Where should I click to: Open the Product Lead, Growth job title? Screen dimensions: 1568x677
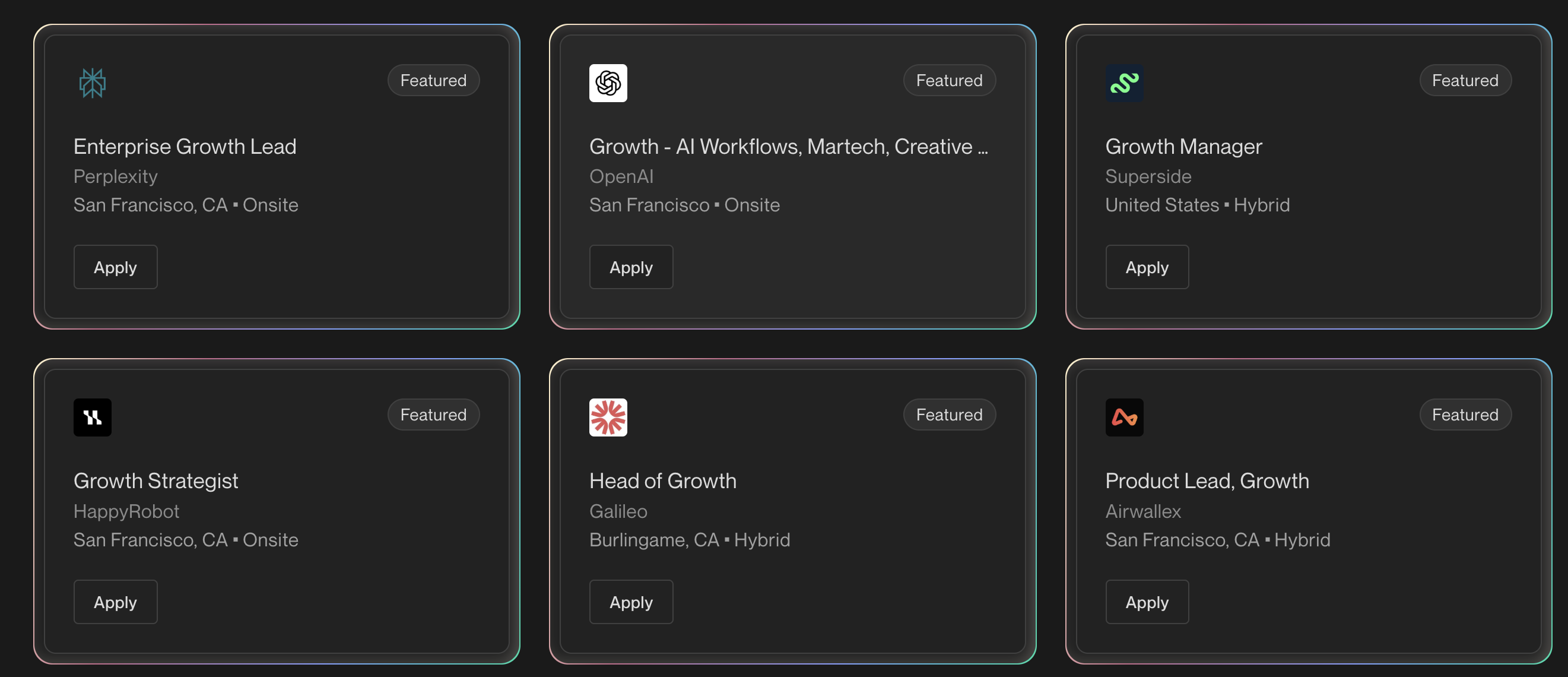pos(1207,481)
